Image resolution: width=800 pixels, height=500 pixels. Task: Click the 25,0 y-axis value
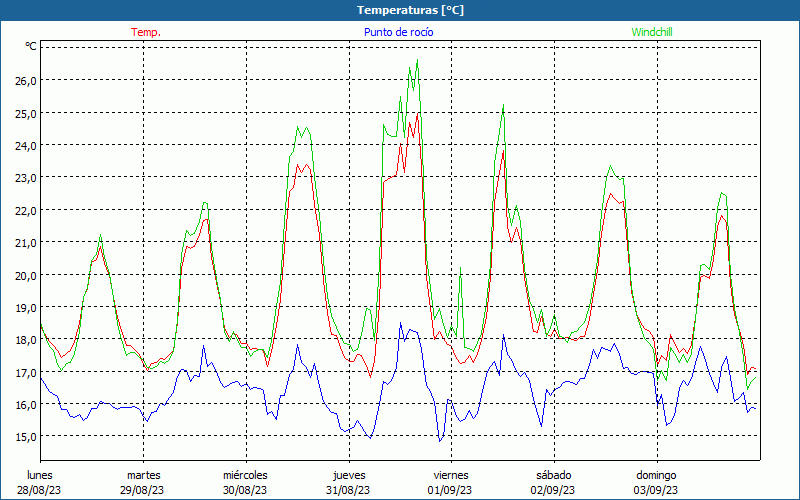pos(26,113)
